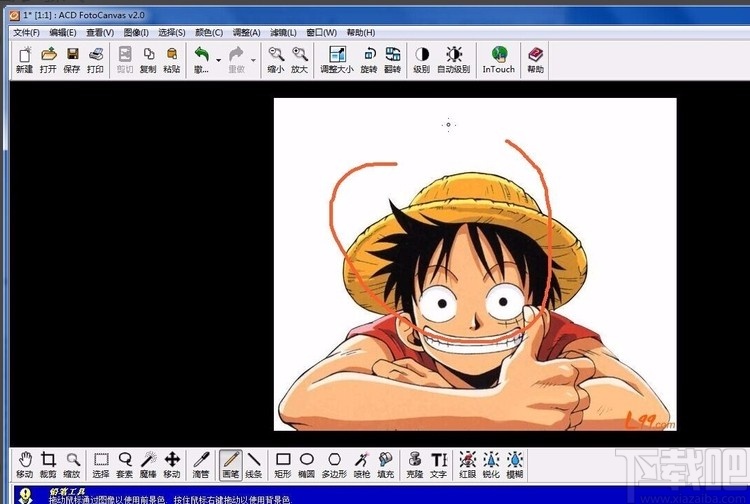Select the 矩形 (Rectangle) shape tool
Image resolution: width=750 pixels, height=504 pixels.
click(283, 465)
